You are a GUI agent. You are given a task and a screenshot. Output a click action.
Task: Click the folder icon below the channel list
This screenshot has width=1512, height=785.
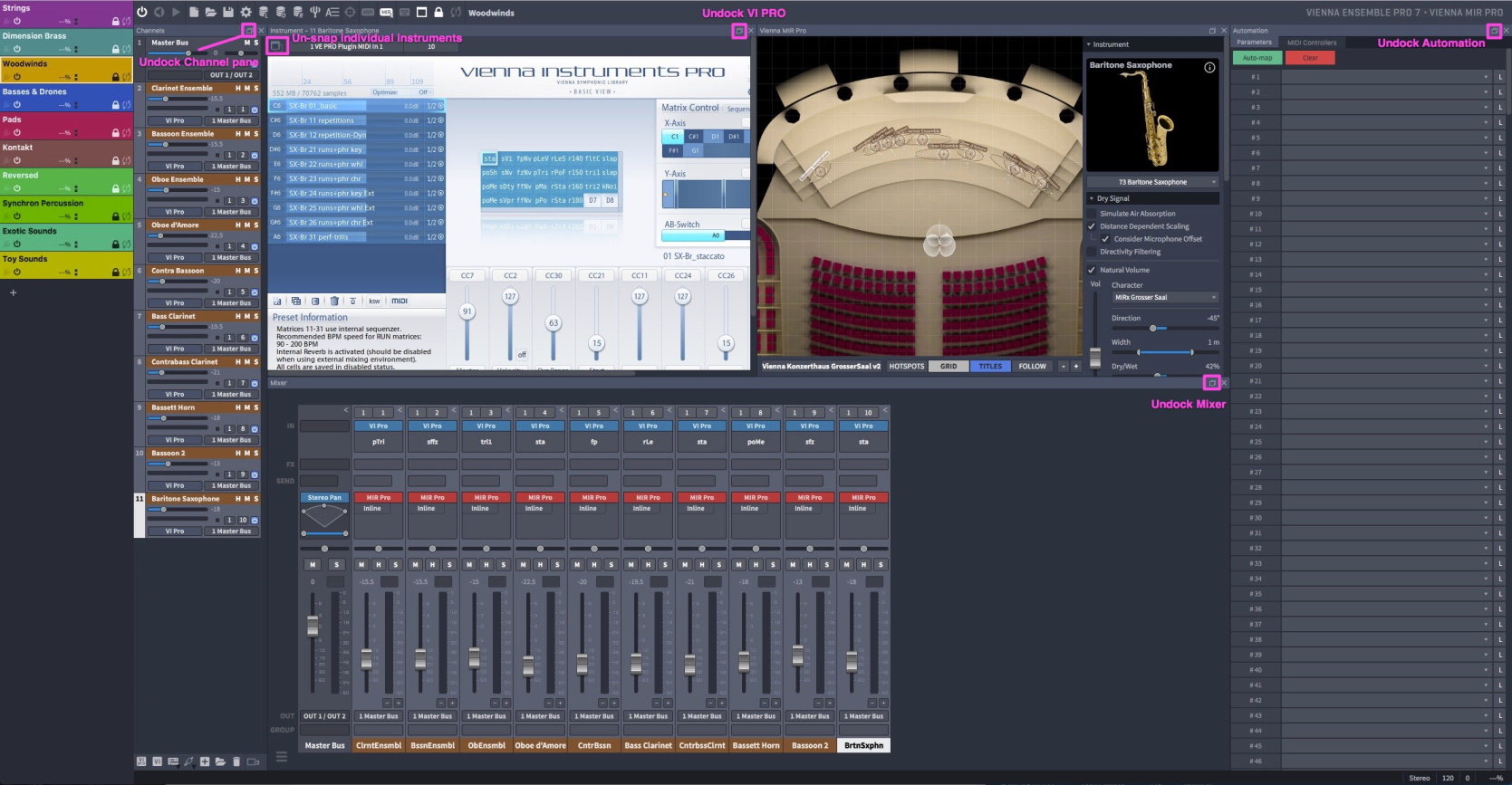pos(220,761)
